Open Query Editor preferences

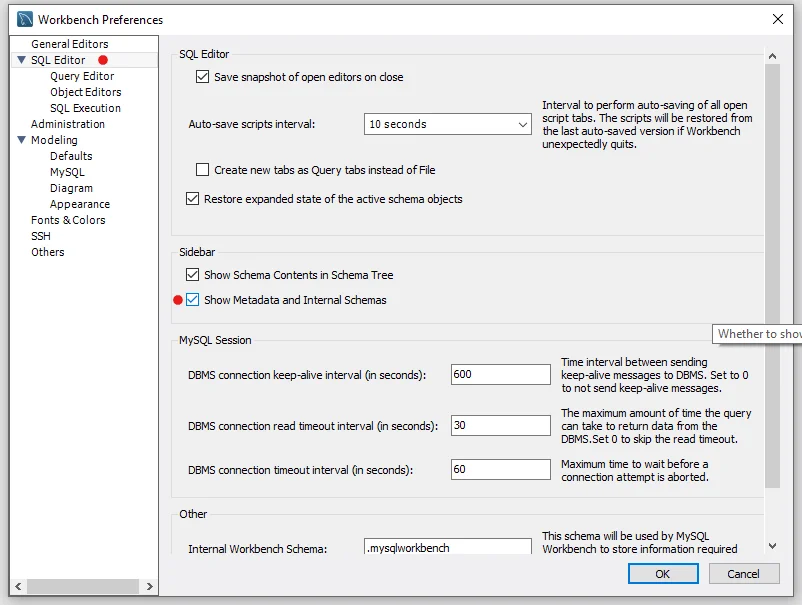click(82, 76)
